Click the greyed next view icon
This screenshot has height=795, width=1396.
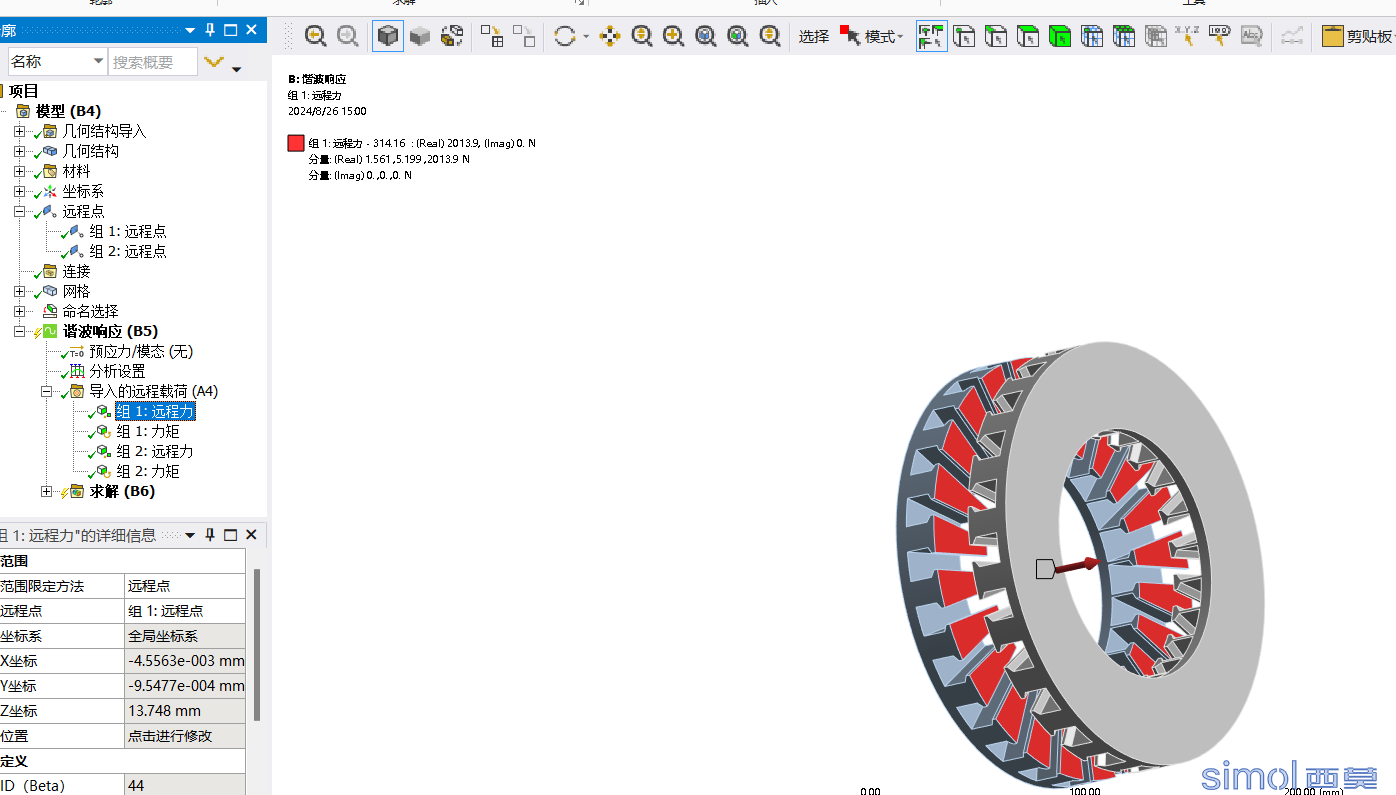pos(348,36)
